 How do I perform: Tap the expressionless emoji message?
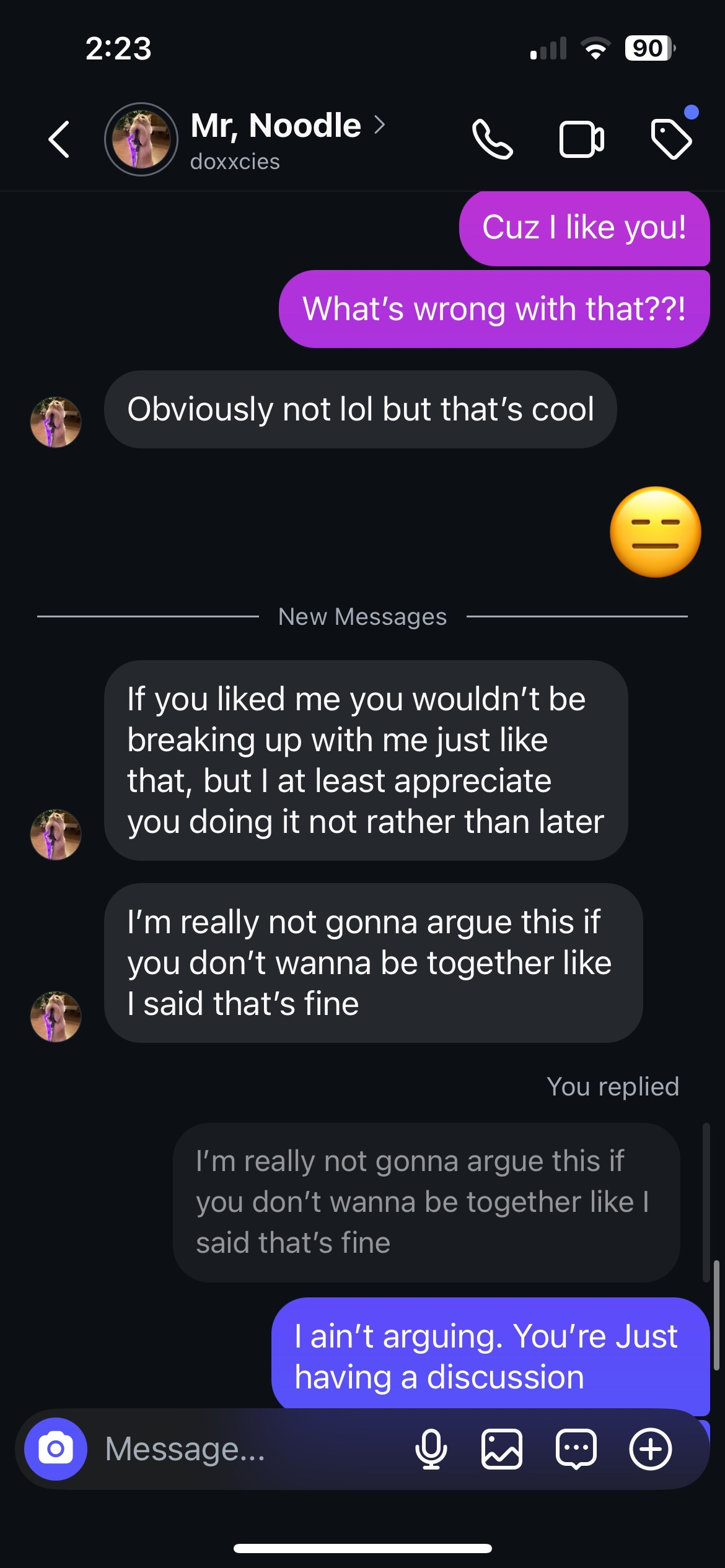[656, 533]
